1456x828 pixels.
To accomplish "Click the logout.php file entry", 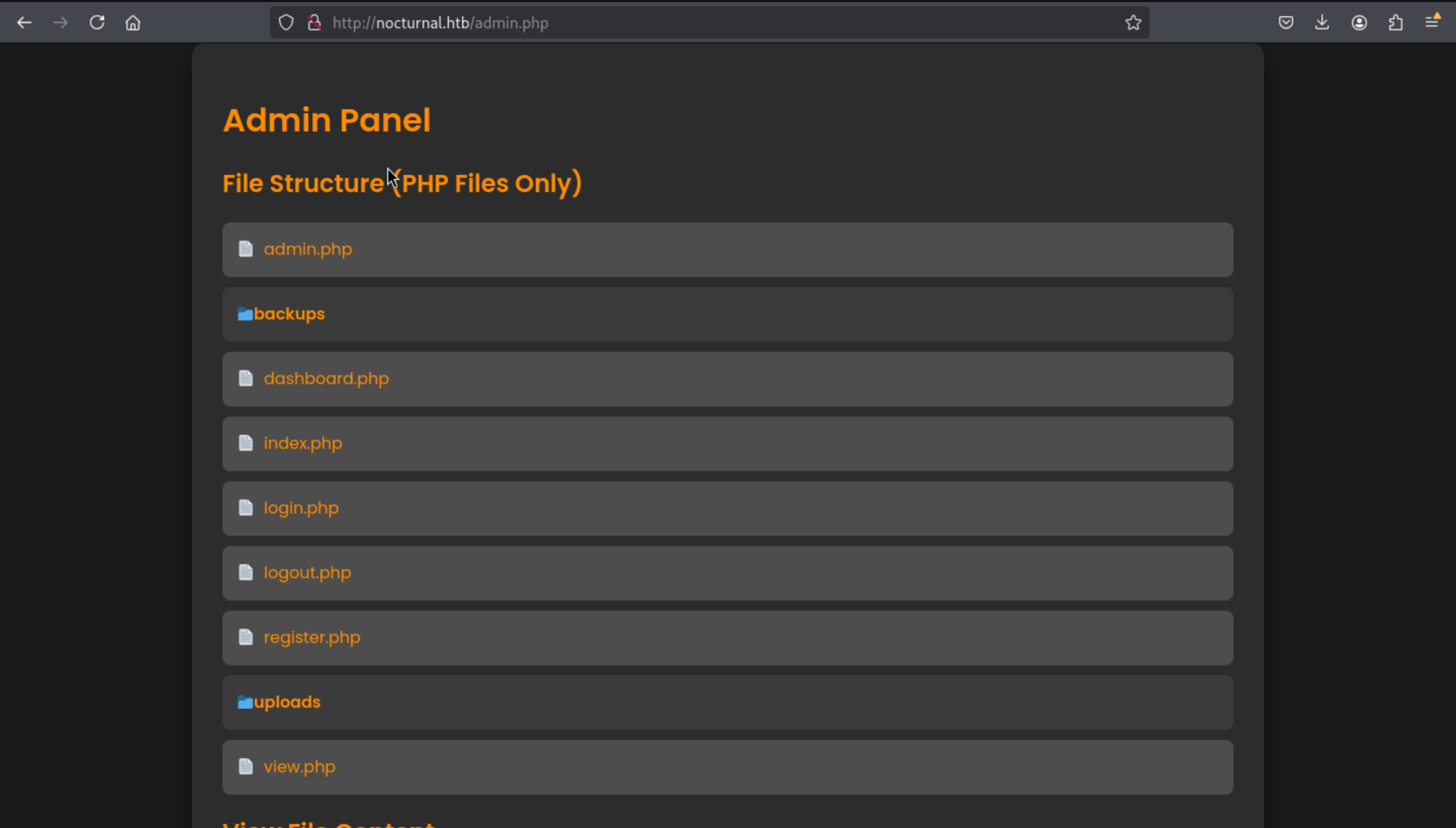I will click(307, 573).
